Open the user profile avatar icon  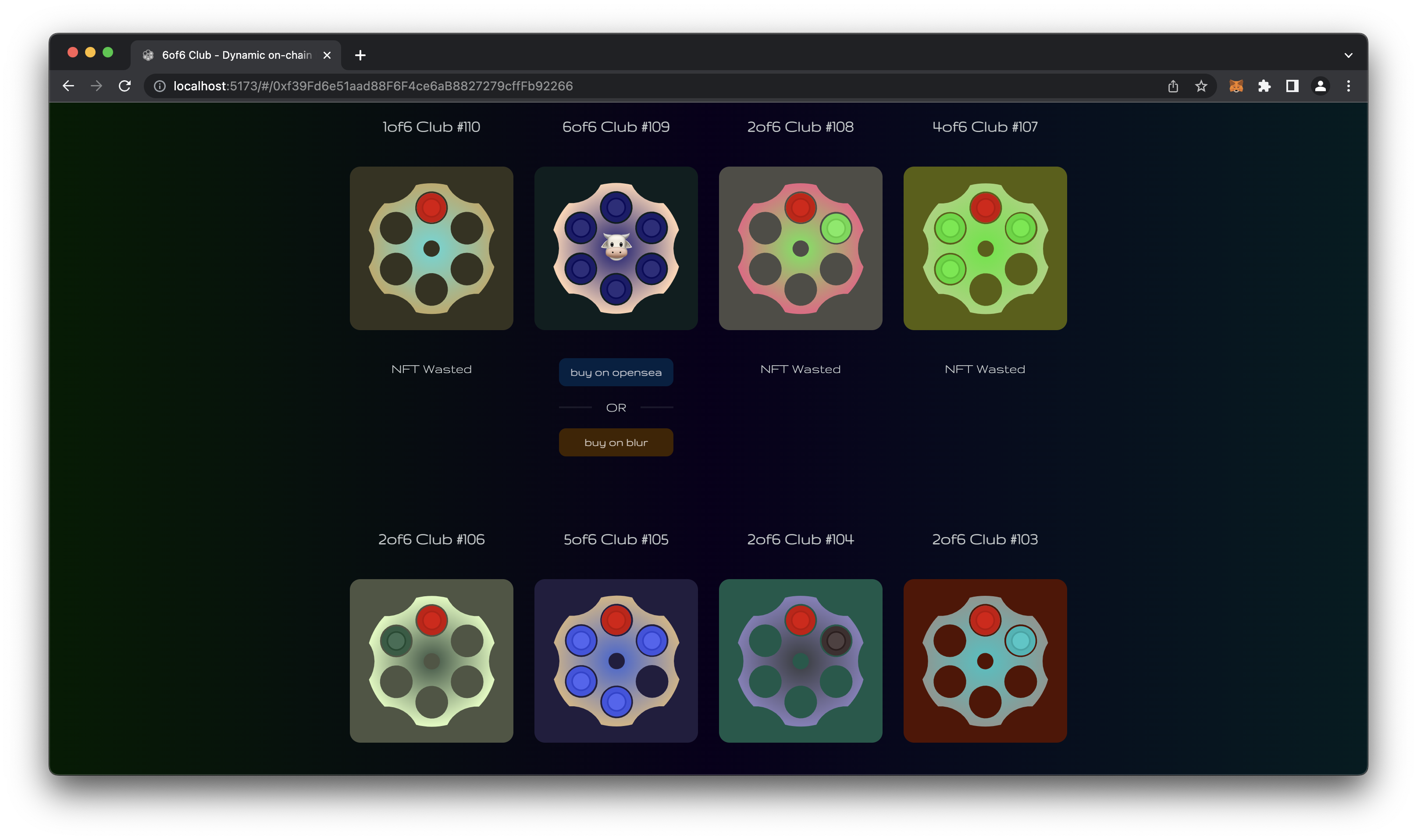1320,86
